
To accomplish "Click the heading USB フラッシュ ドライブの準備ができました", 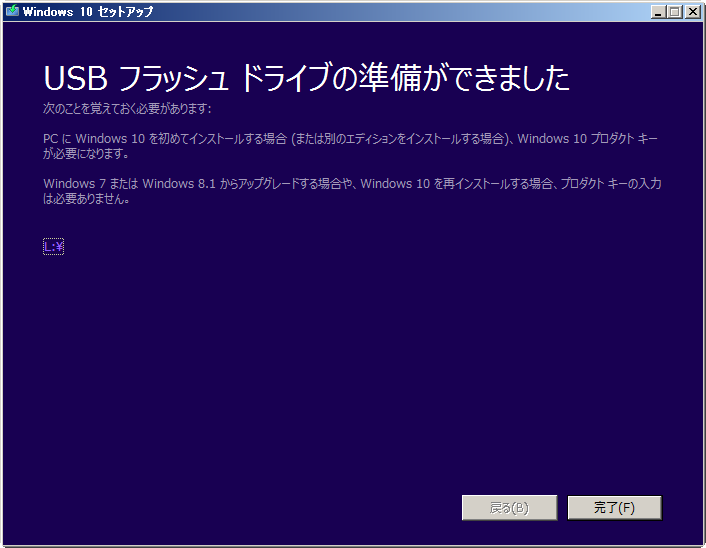I will (307, 78).
